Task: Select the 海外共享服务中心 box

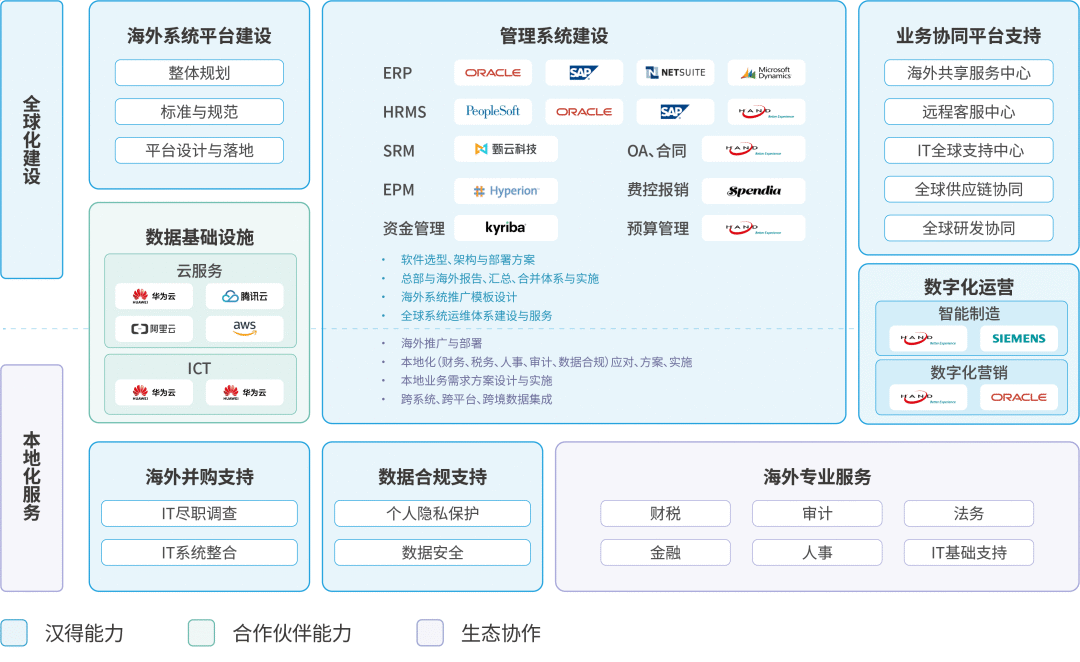Action: click(x=968, y=73)
